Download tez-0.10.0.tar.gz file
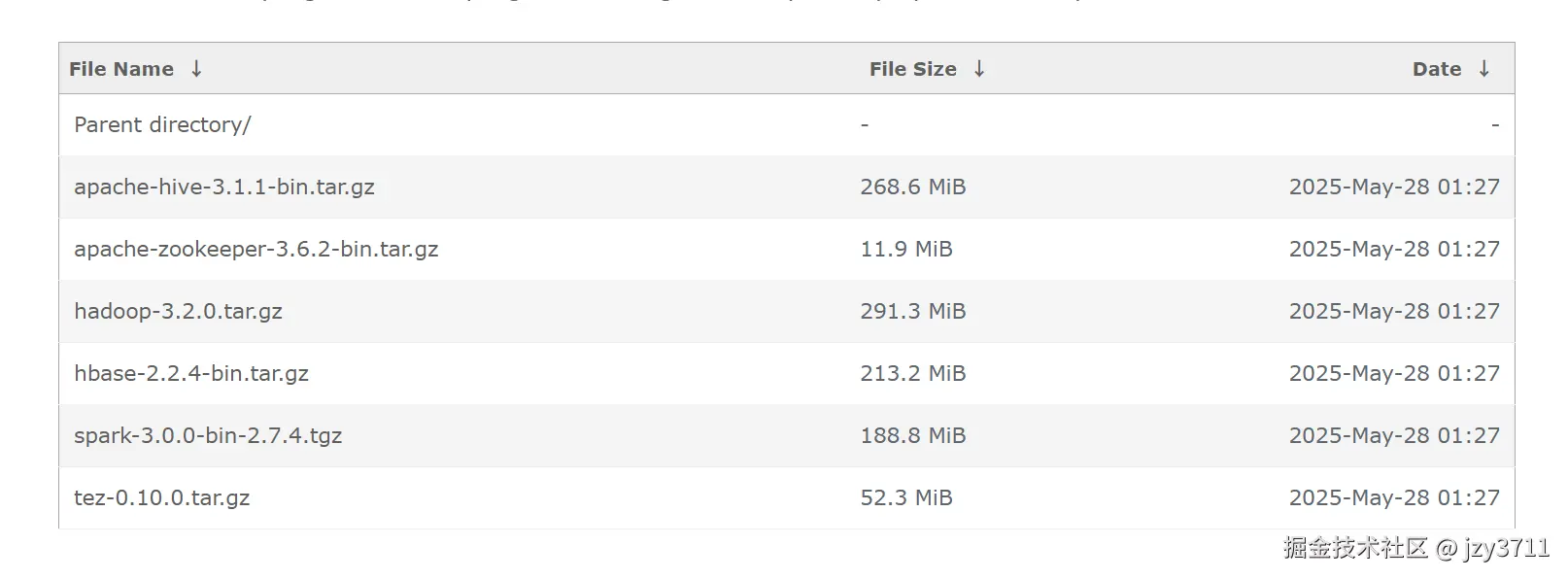The image size is (1568, 580). click(162, 498)
